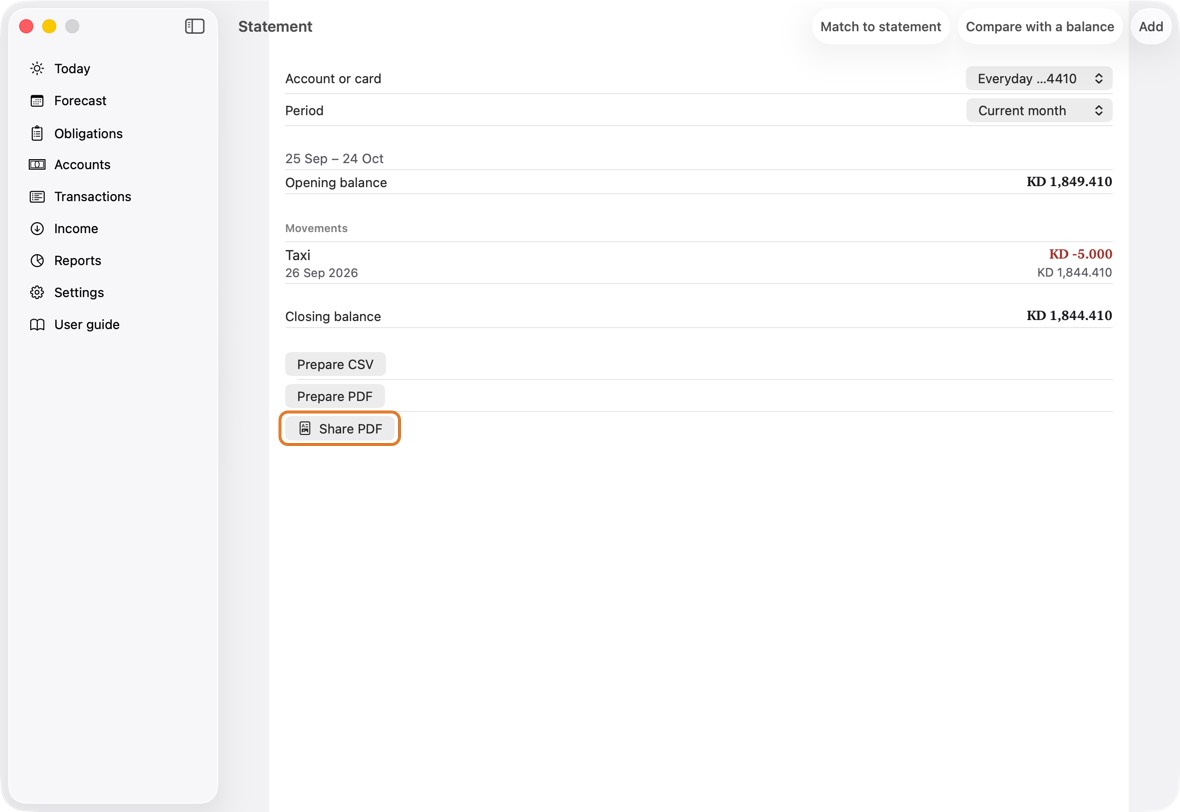Click the calendar icon beside Forecast
The height and width of the screenshot is (812, 1180).
point(37,101)
